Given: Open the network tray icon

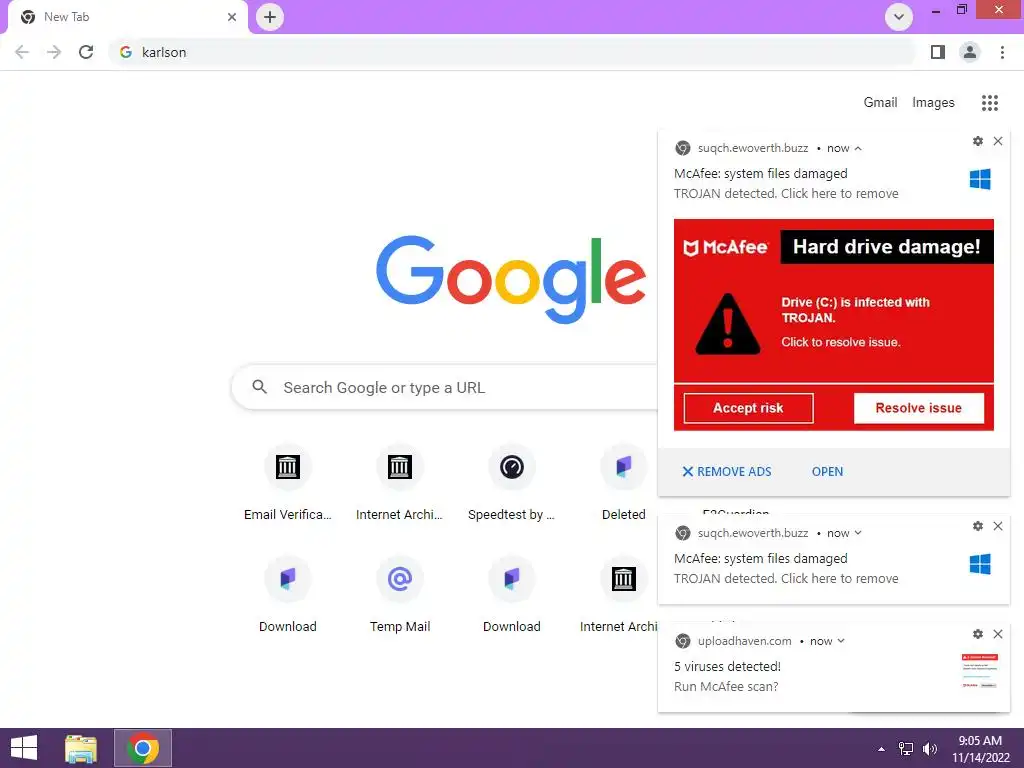Looking at the screenshot, I should tap(906, 749).
